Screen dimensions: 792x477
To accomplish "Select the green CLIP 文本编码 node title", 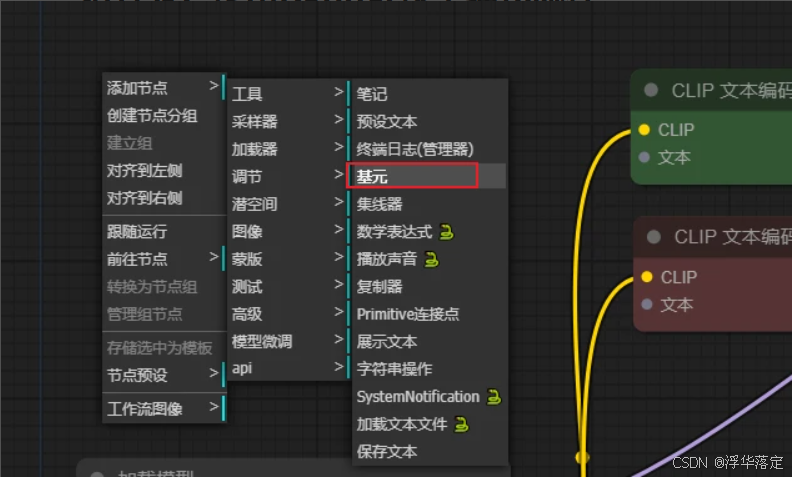I will coord(731,90).
